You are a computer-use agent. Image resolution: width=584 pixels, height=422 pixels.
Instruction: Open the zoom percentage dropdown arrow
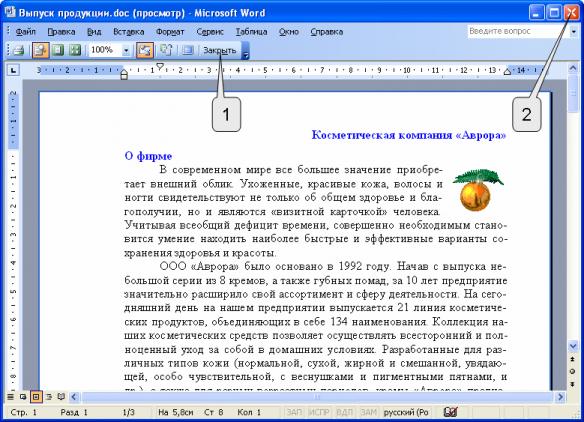[x=126, y=50]
